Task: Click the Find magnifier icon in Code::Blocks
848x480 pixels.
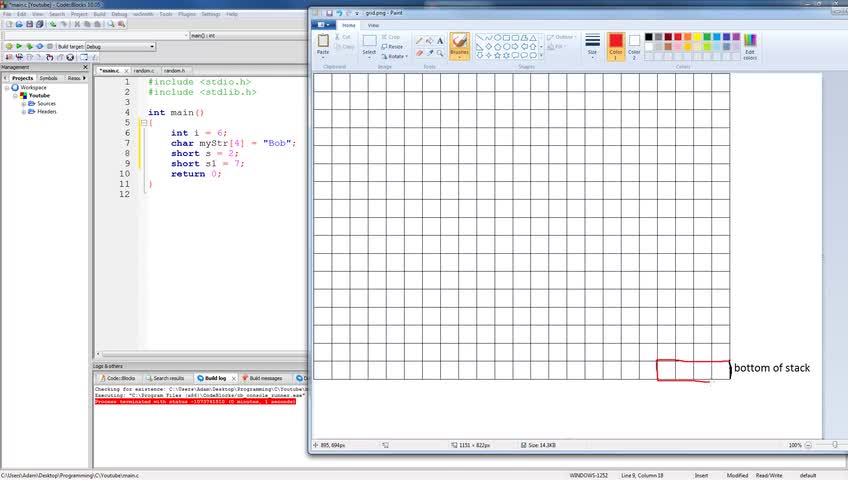Action: point(111,24)
